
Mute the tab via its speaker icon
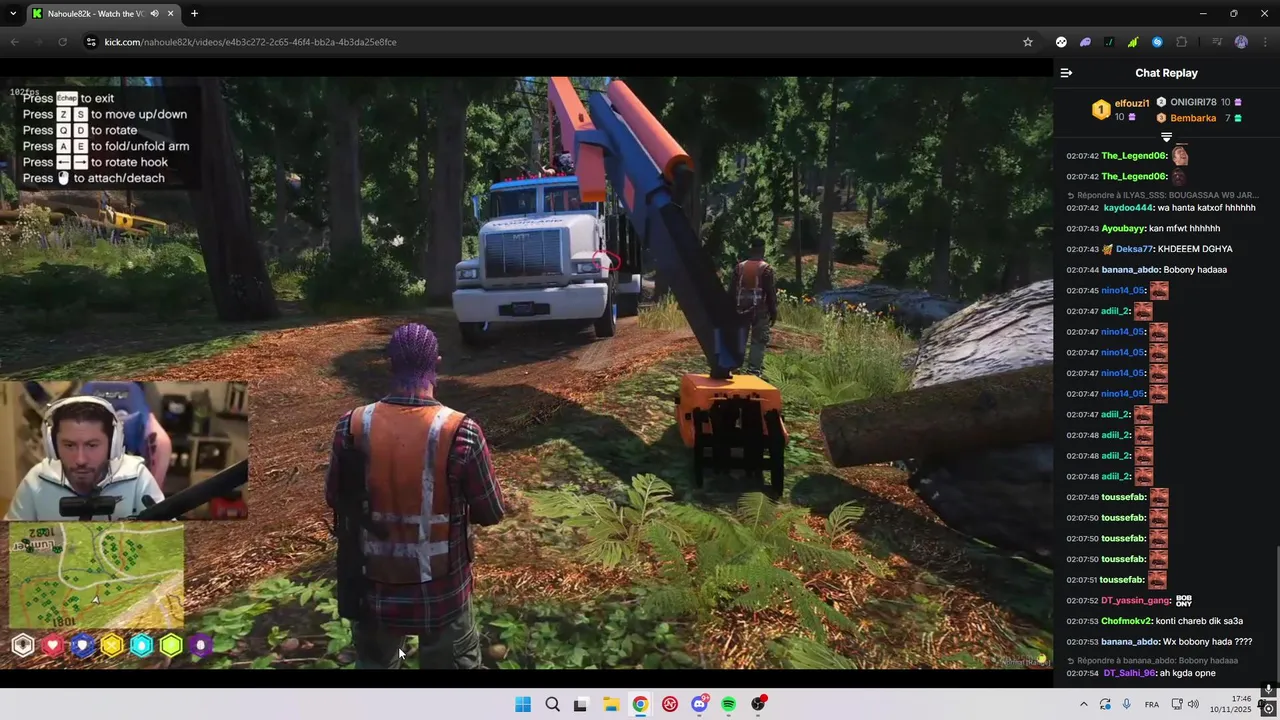[154, 13]
